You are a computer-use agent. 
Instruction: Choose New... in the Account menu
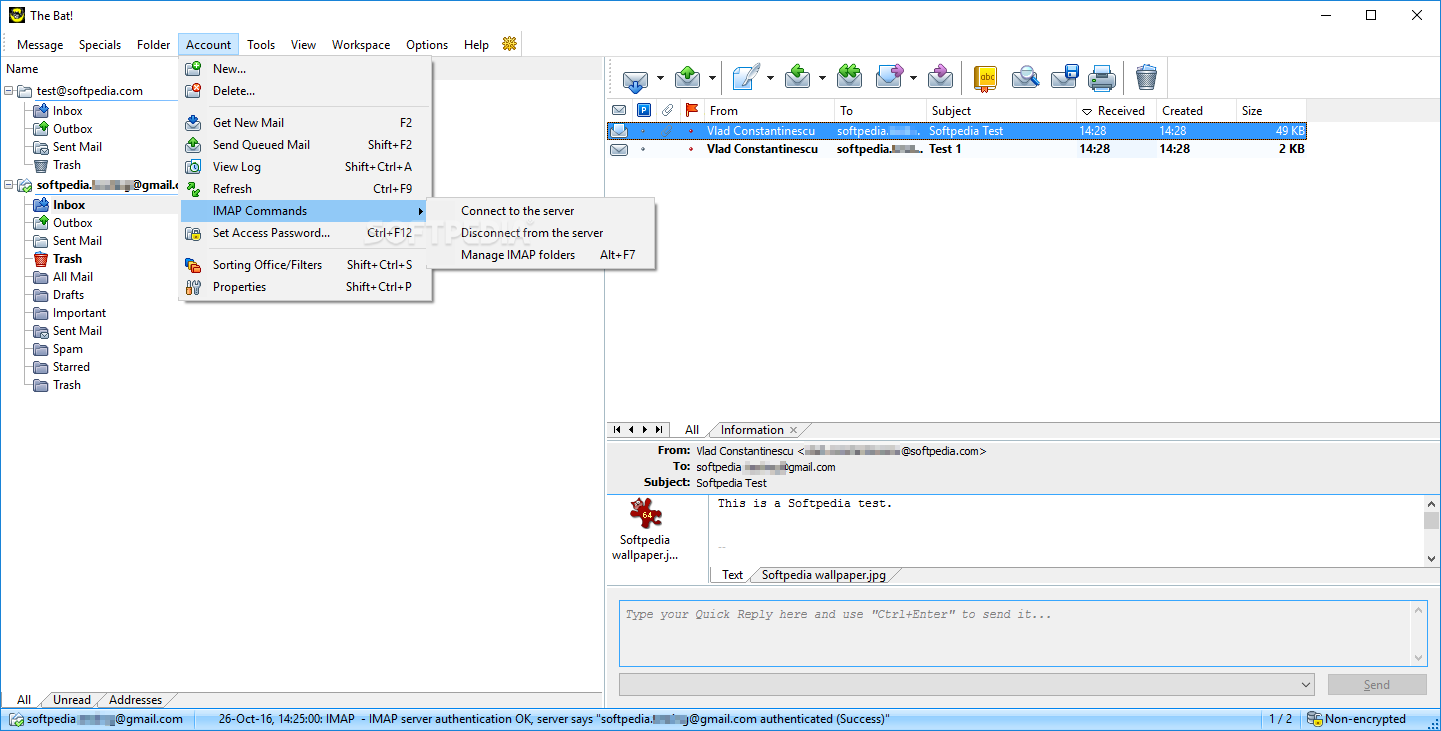(x=304, y=69)
